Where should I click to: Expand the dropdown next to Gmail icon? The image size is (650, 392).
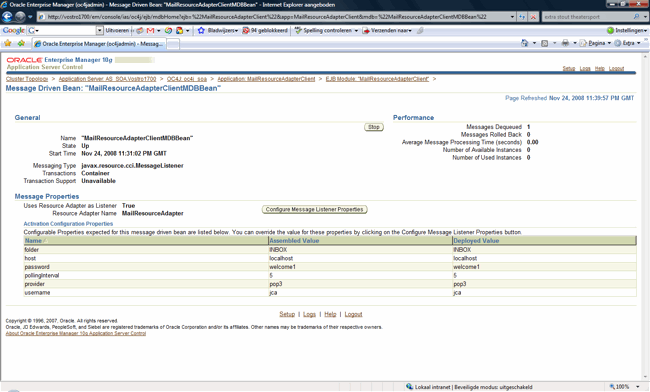coord(159,31)
